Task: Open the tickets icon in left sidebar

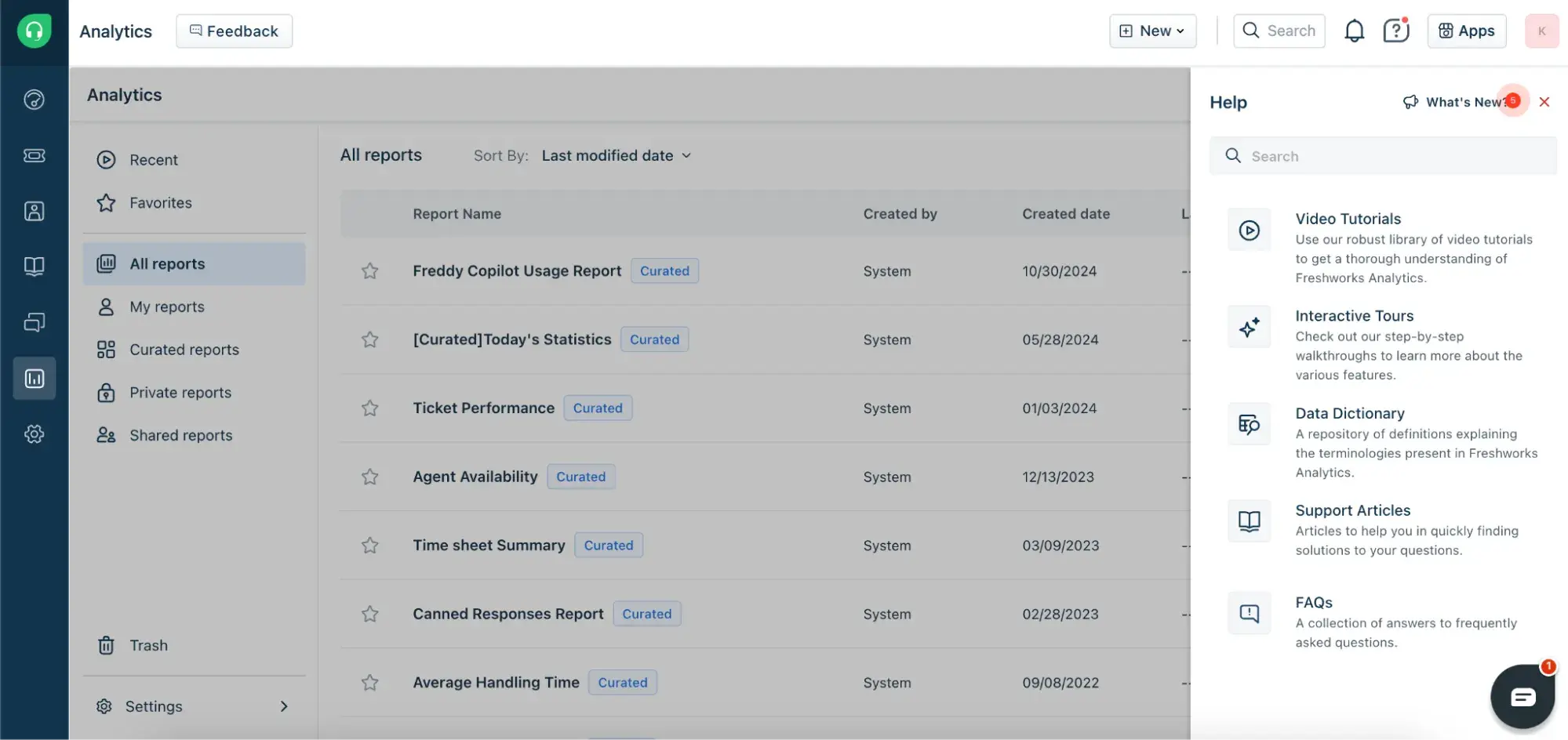Action: (x=35, y=155)
